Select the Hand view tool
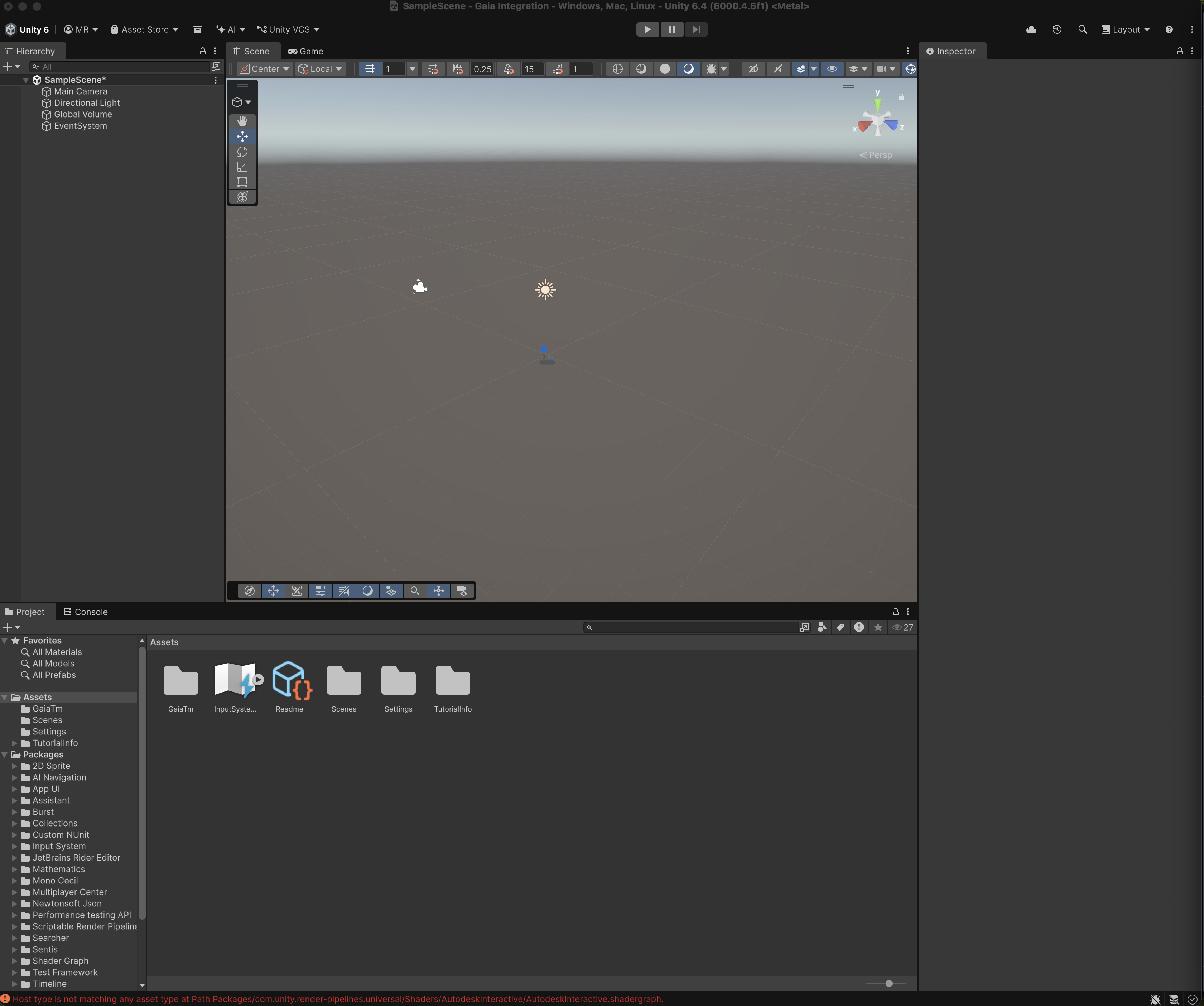This screenshot has width=1204, height=1006. click(242, 121)
